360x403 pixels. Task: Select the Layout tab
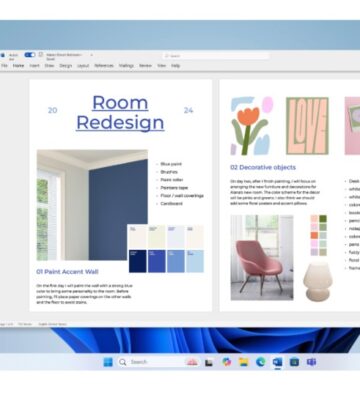pyautogui.click(x=83, y=66)
